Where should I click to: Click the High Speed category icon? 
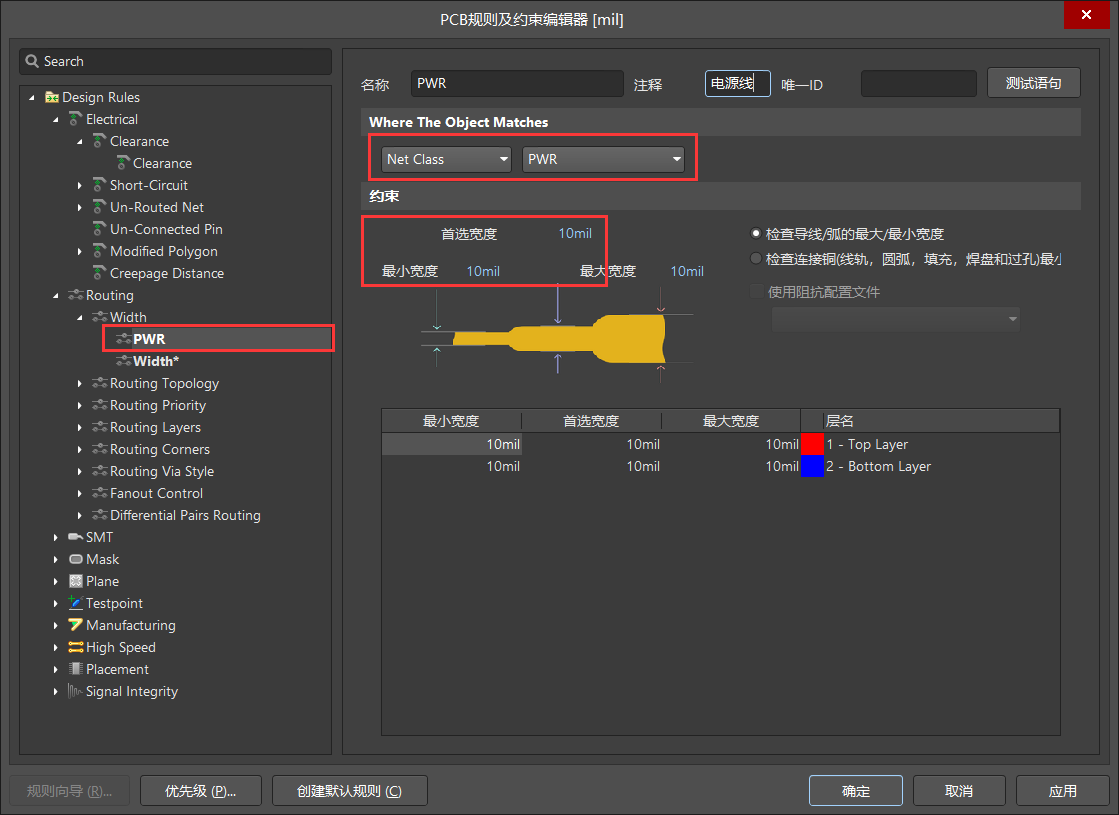pyautogui.click(x=76, y=647)
